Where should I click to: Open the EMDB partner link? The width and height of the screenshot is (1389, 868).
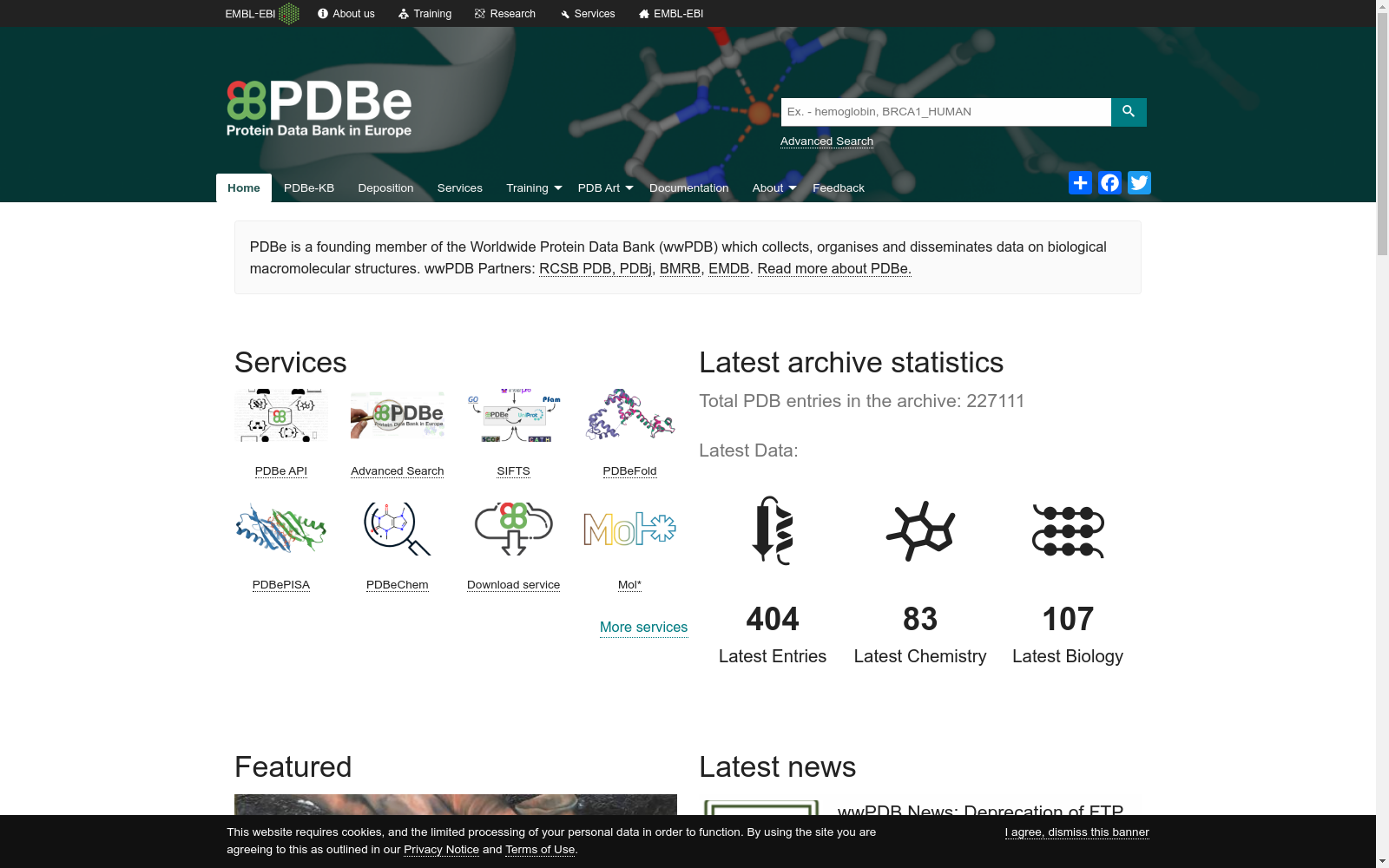(x=729, y=269)
